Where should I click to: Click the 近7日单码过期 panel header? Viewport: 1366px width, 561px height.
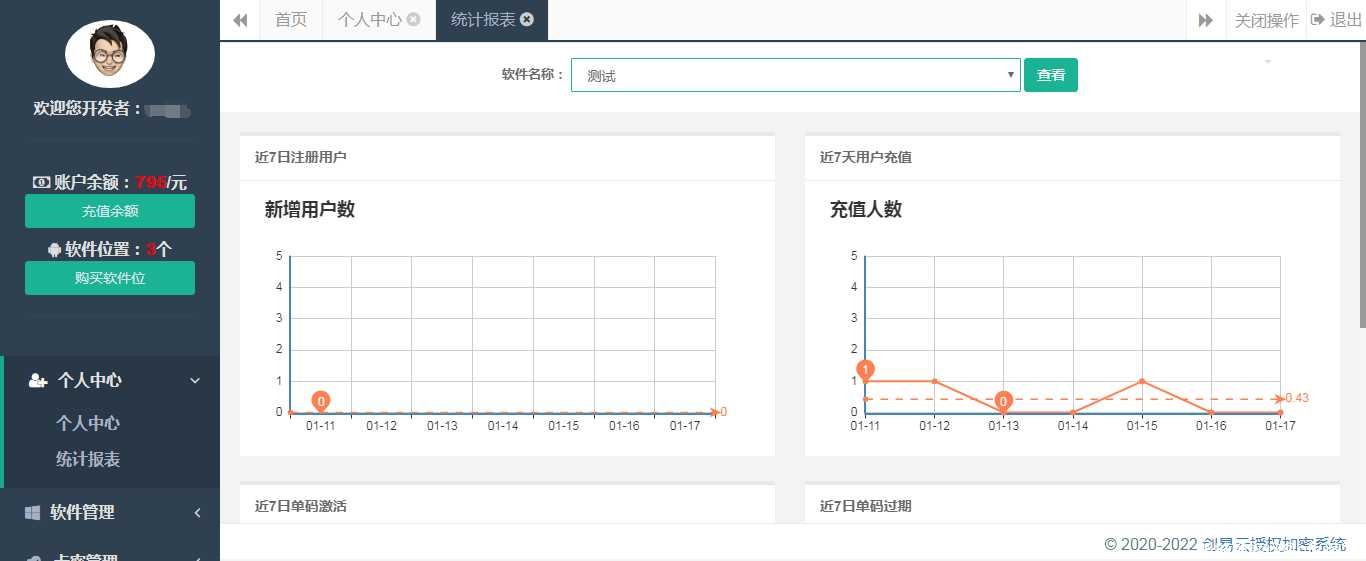[x=1072, y=505]
